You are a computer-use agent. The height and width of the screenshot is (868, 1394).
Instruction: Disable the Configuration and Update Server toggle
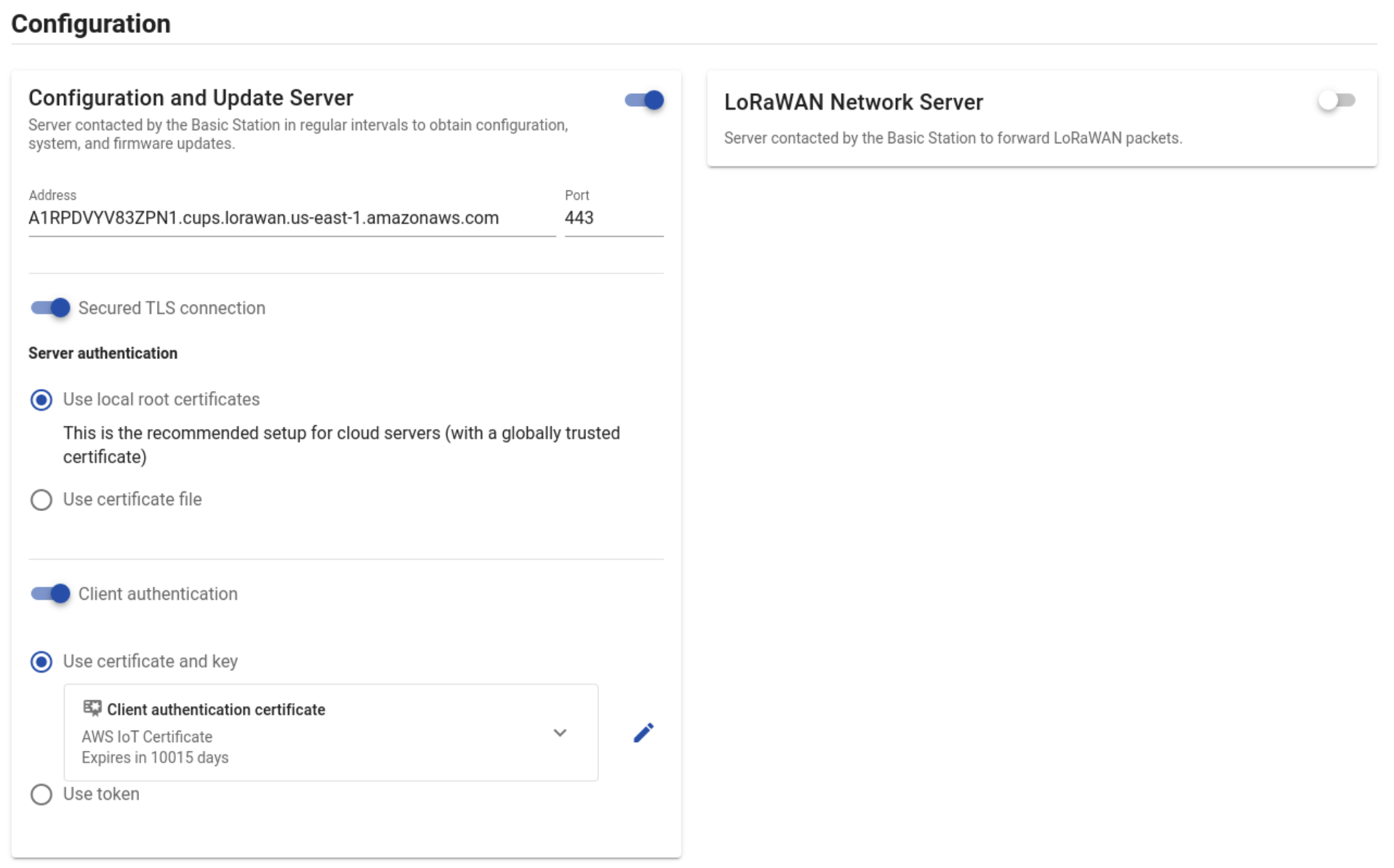pyautogui.click(x=644, y=100)
